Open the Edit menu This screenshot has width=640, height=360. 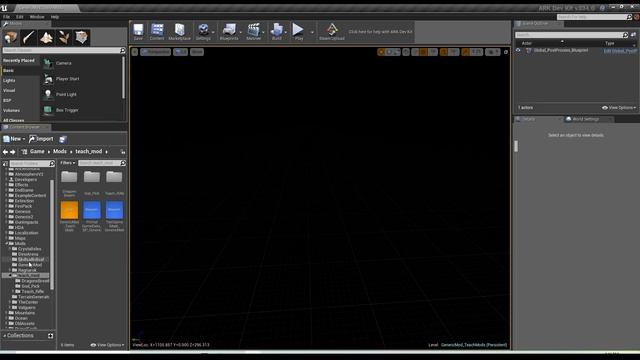point(20,17)
